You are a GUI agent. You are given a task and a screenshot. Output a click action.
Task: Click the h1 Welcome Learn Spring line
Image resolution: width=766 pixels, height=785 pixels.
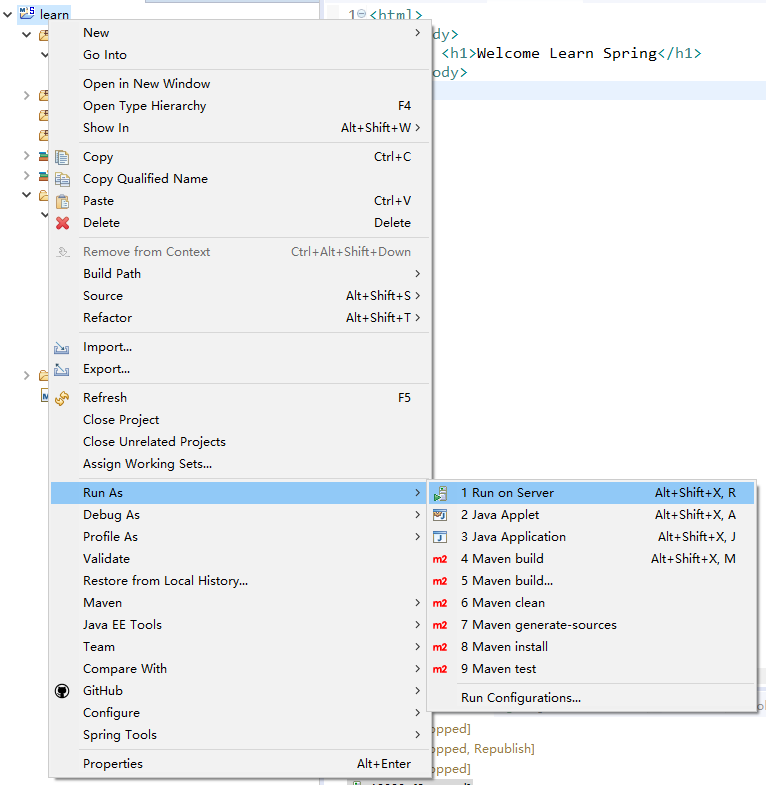click(570, 53)
